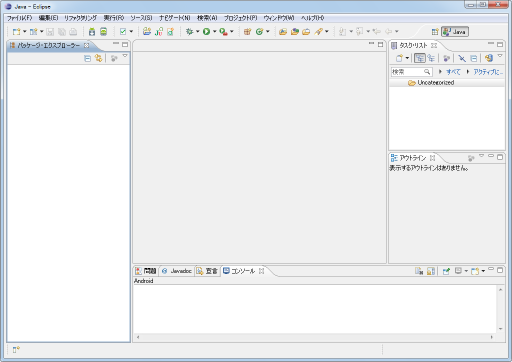512x362 pixels.
Task: Click Collapse All in Package Explorer
Action: pyautogui.click(x=87, y=59)
